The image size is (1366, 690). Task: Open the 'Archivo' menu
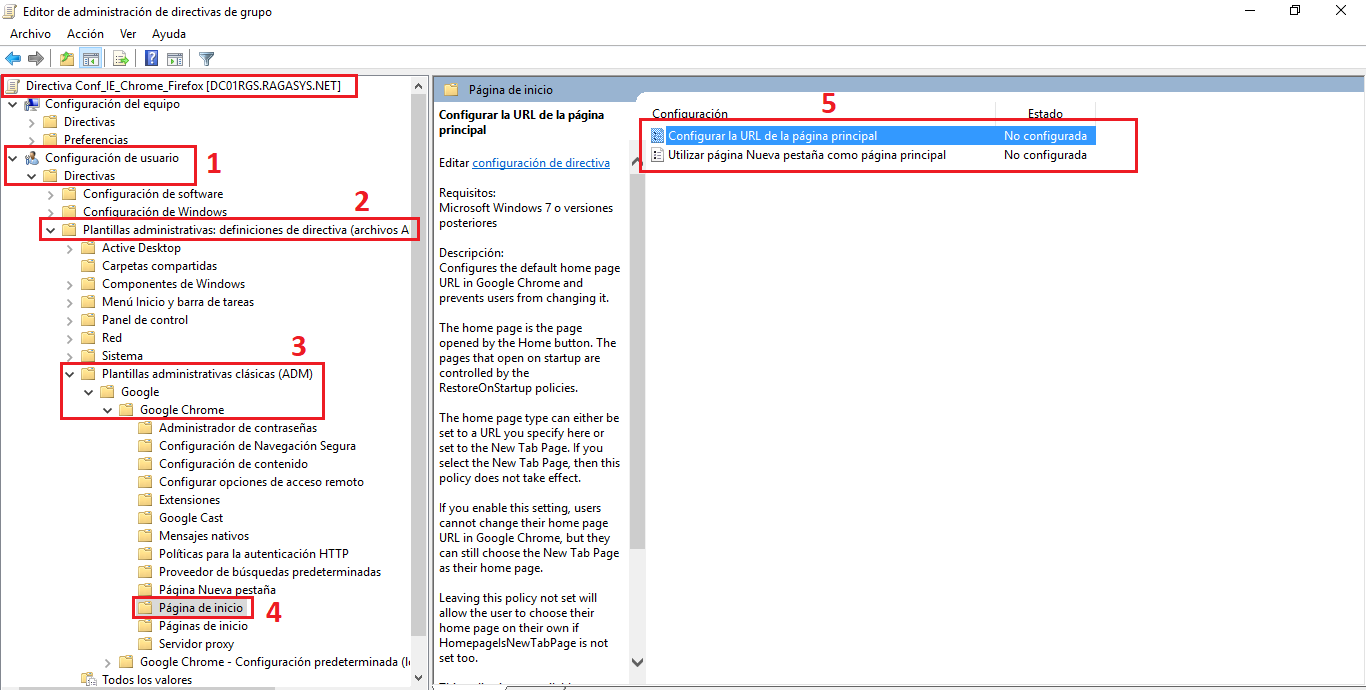(30, 33)
